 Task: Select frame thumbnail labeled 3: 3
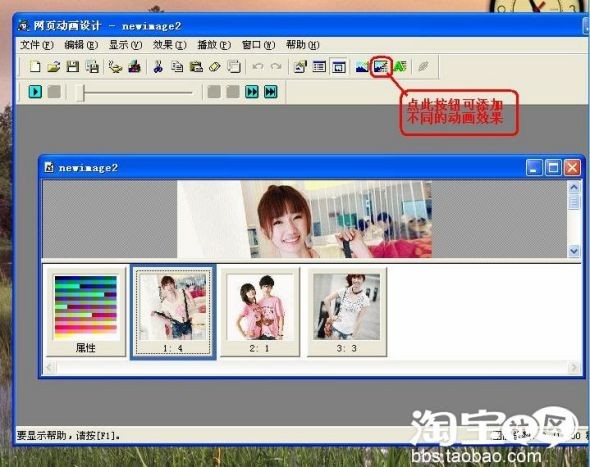[x=347, y=312]
